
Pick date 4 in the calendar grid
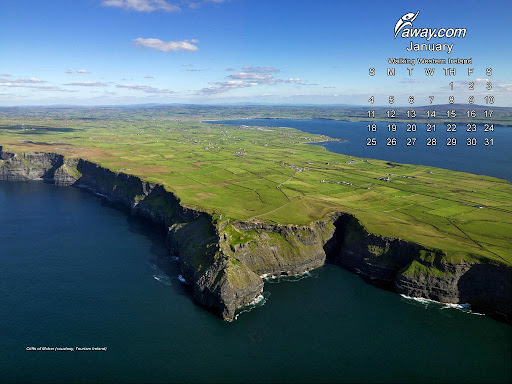pyautogui.click(x=371, y=100)
